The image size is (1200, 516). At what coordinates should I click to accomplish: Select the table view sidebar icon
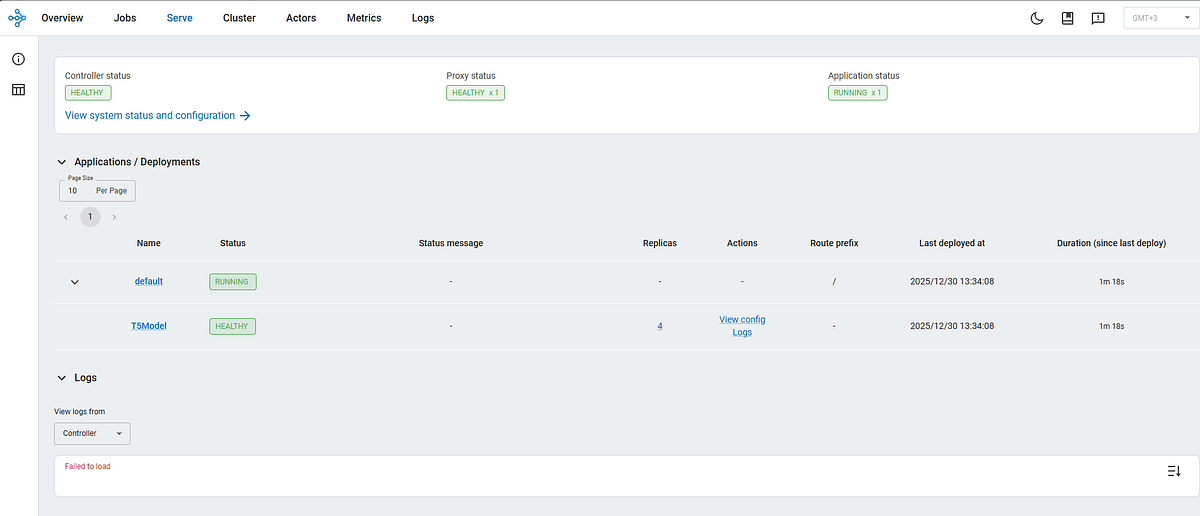click(18, 90)
